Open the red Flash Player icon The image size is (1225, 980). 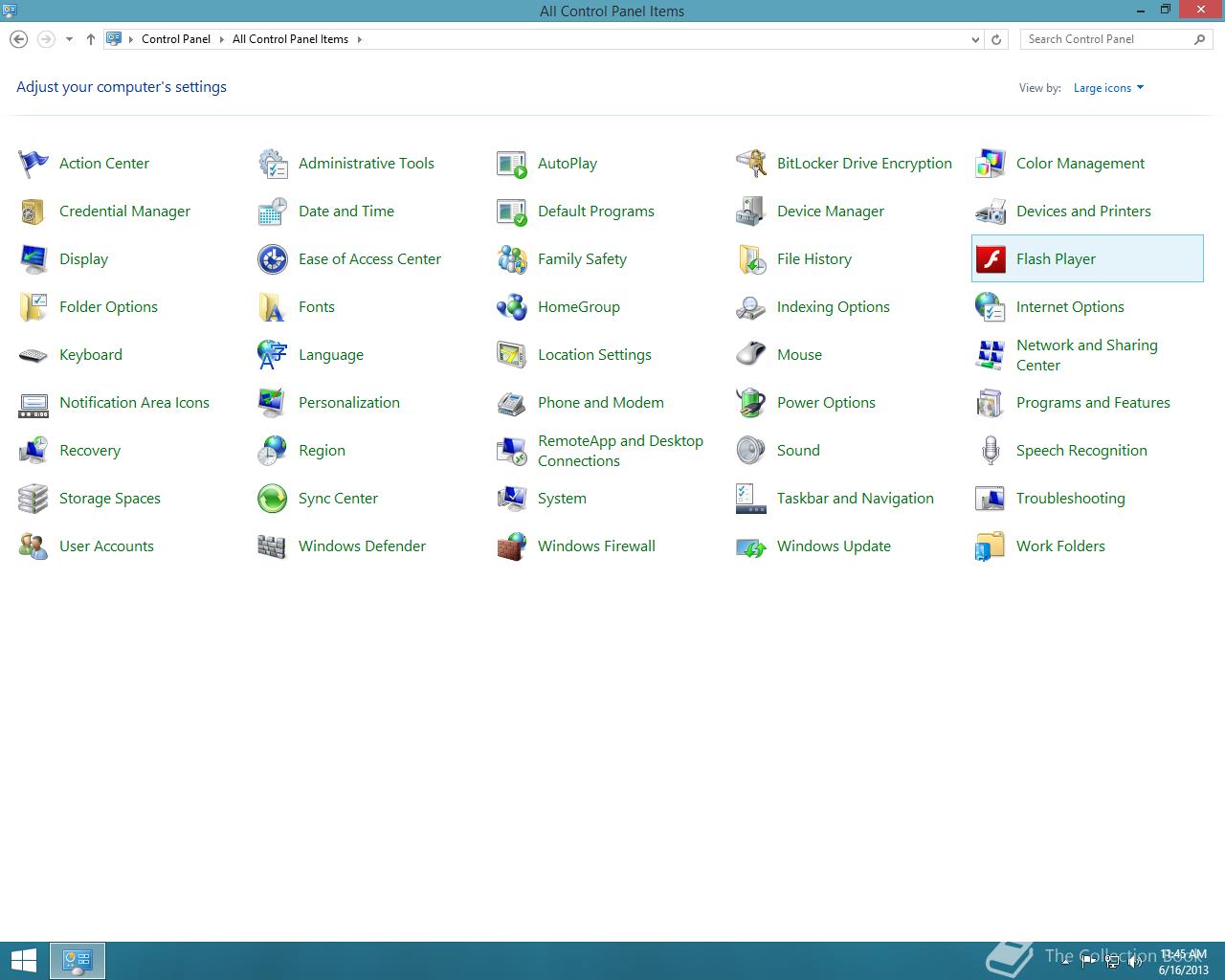[x=991, y=259]
